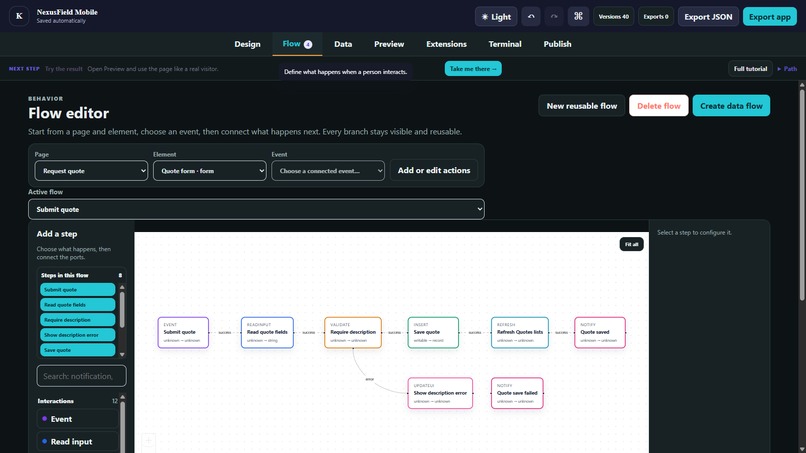The image size is (806, 453).
Task: Open the command shortcut icon button
Action: pos(578,16)
